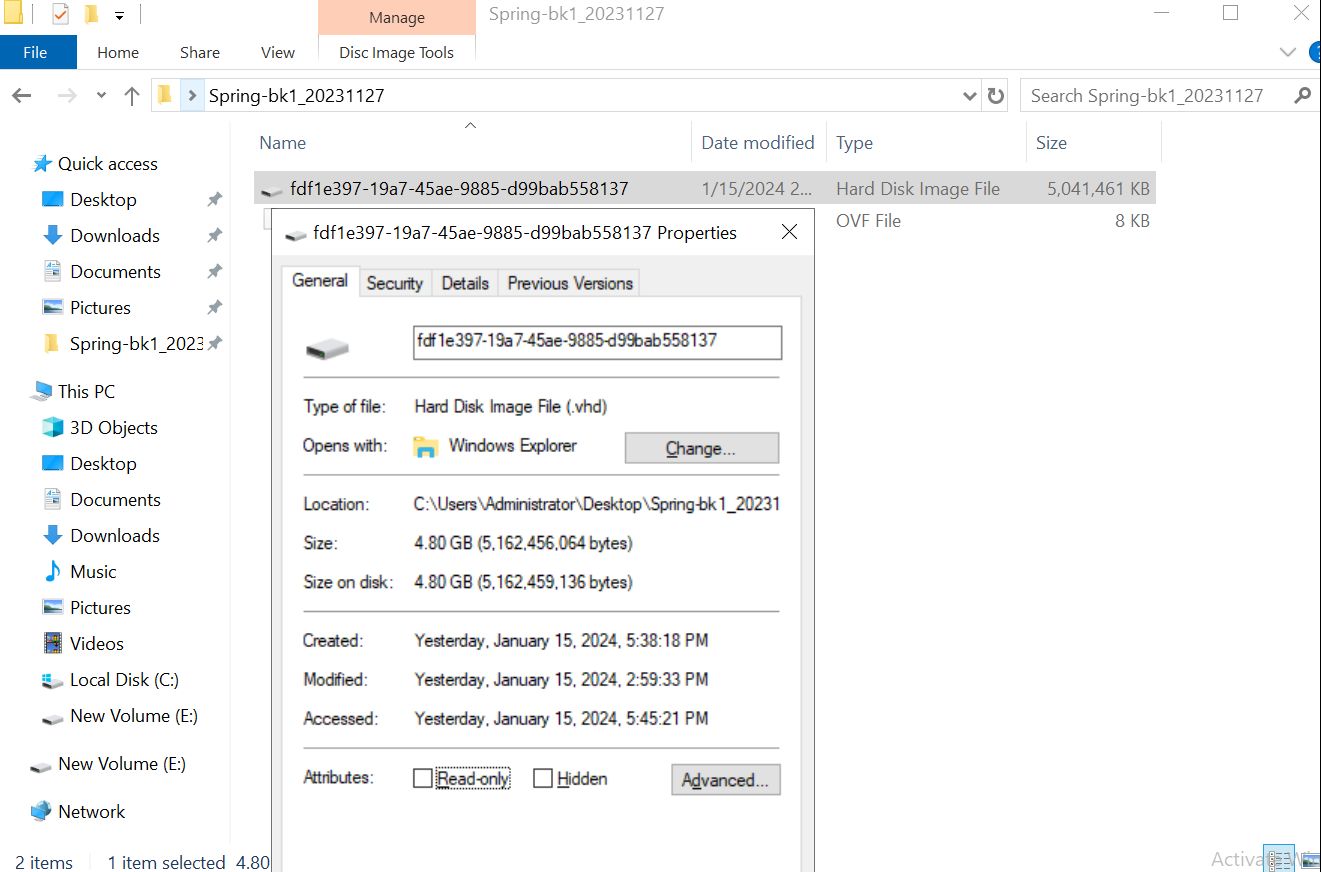The width and height of the screenshot is (1321, 872).
Task: Open the address bar history dropdown
Action: 969,96
